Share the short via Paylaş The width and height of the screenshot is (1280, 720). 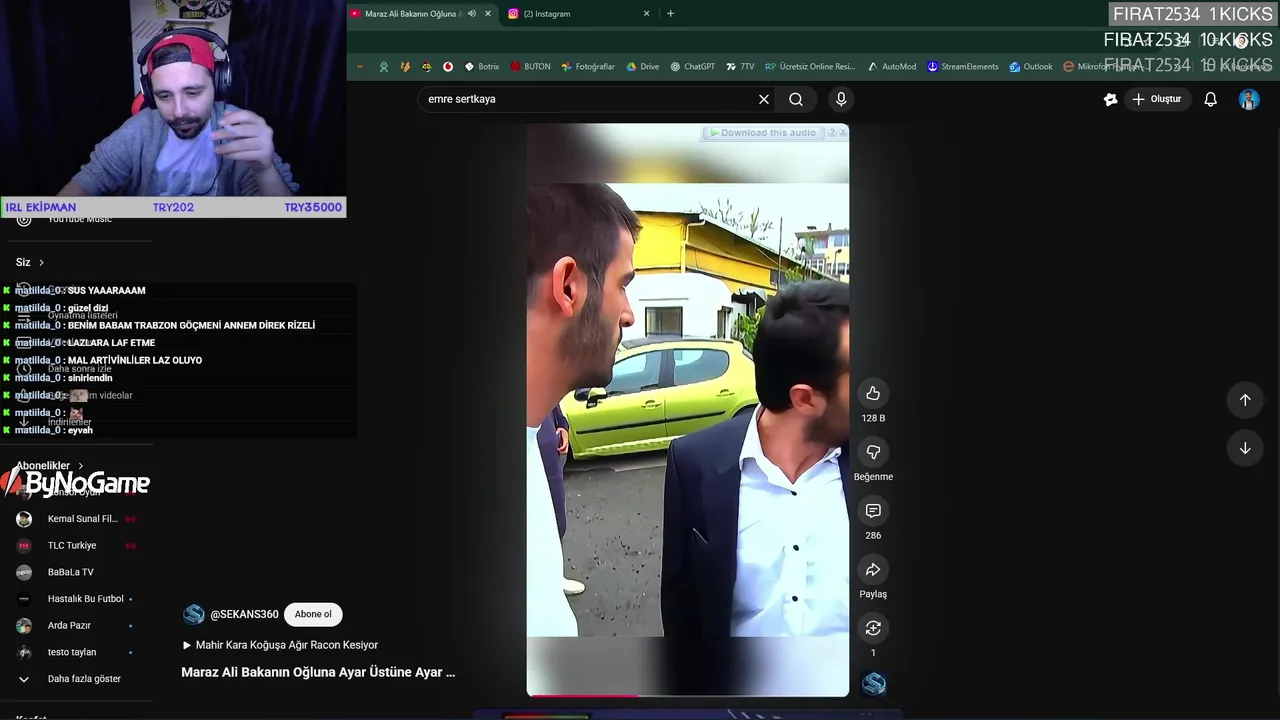click(873, 570)
